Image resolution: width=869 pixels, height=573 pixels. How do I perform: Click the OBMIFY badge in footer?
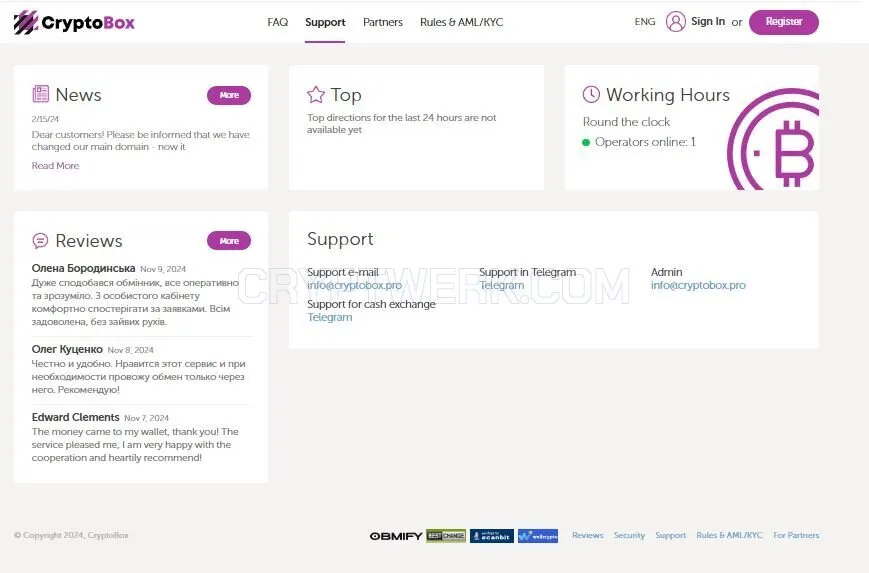396,536
